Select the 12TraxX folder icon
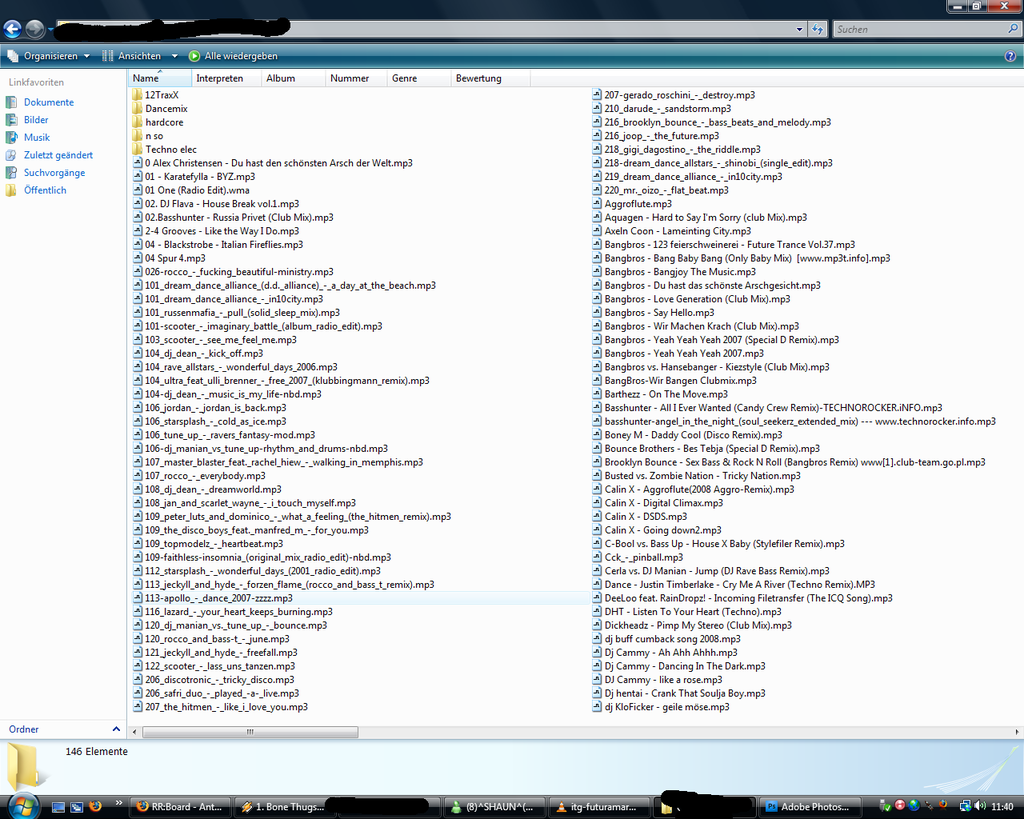The height and width of the screenshot is (819, 1024). [137, 95]
